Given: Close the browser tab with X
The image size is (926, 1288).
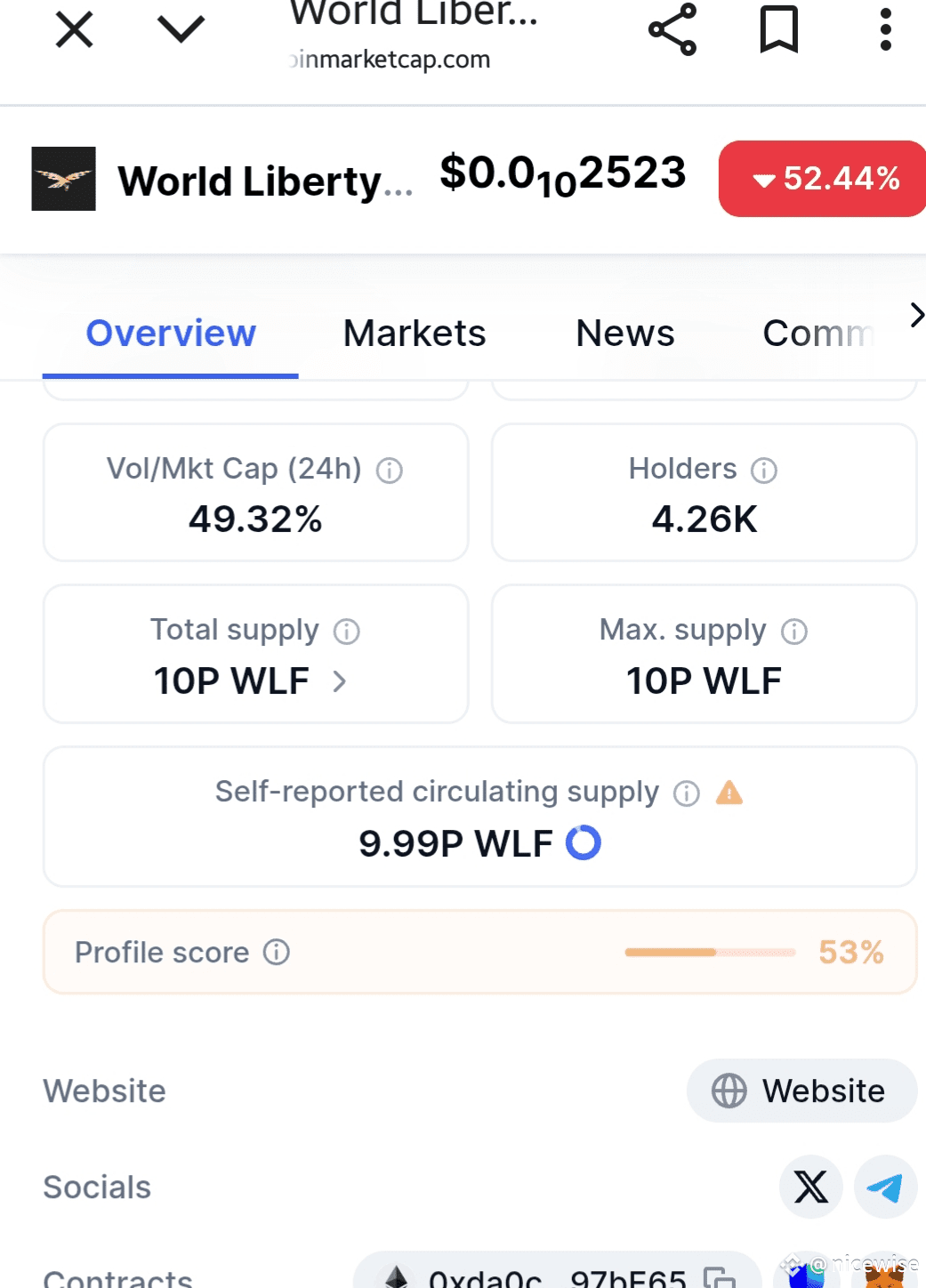Looking at the screenshot, I should pyautogui.click(x=74, y=29).
